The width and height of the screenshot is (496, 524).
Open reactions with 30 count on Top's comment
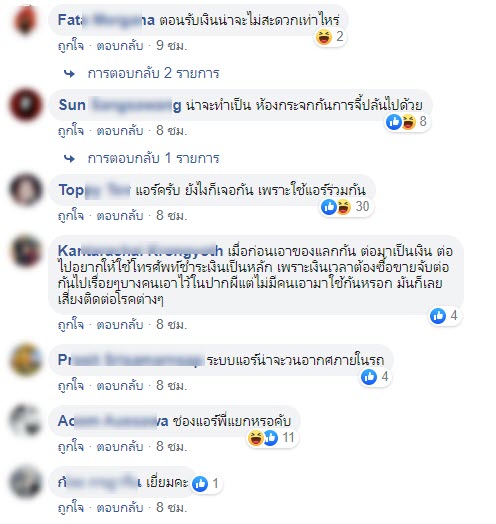coord(346,207)
